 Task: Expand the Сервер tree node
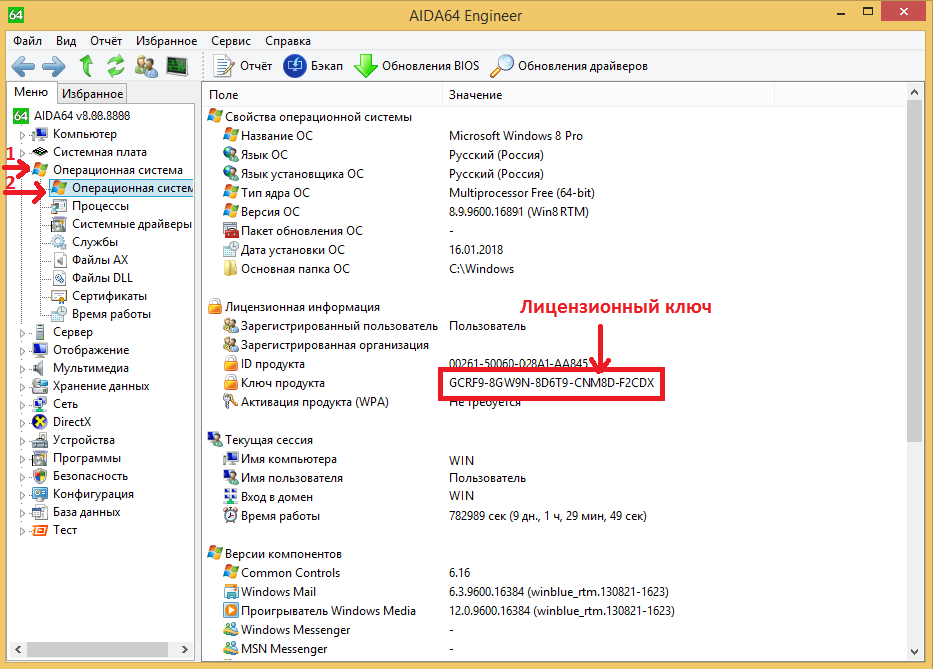coord(22,333)
